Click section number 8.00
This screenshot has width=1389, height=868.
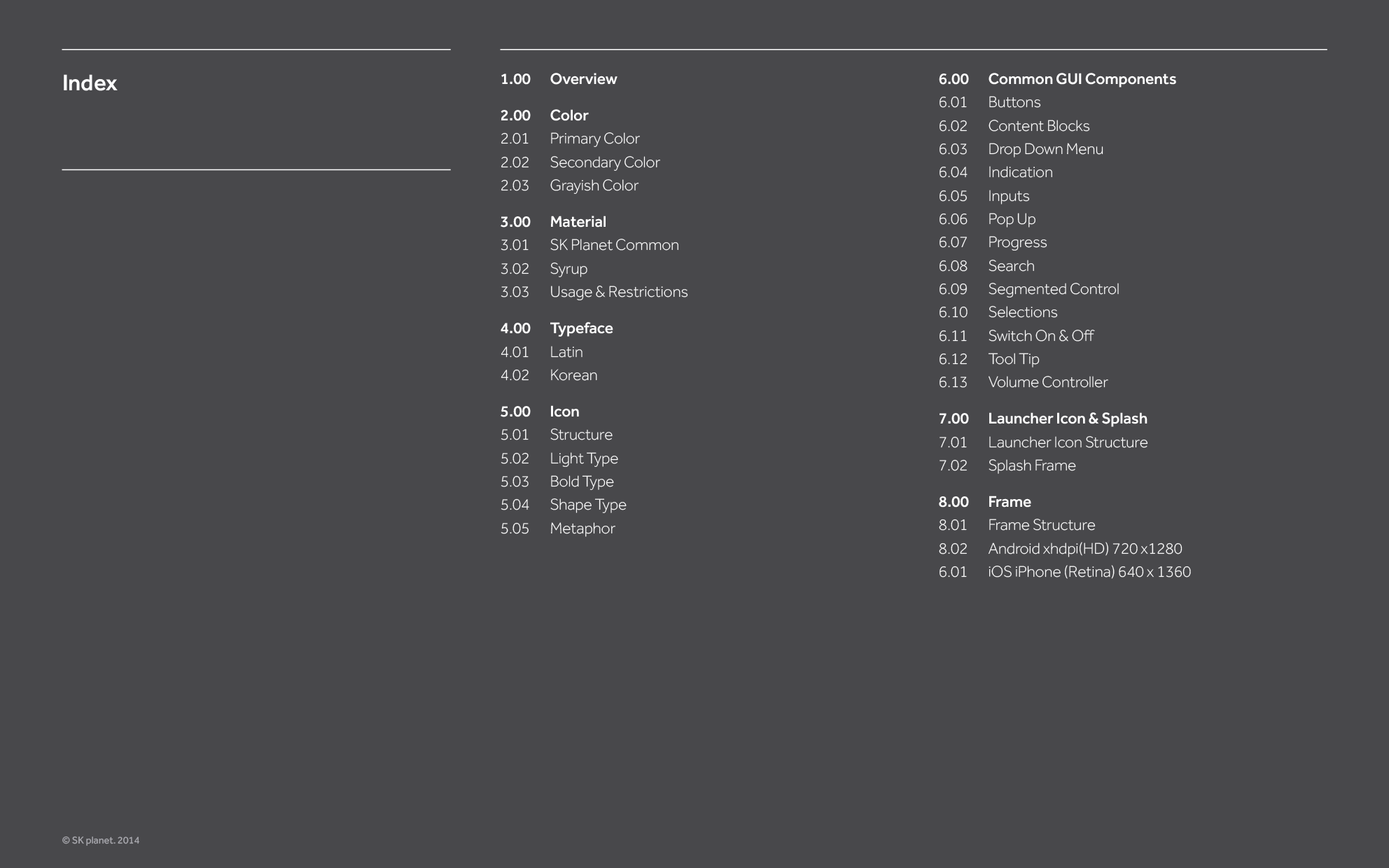point(954,502)
